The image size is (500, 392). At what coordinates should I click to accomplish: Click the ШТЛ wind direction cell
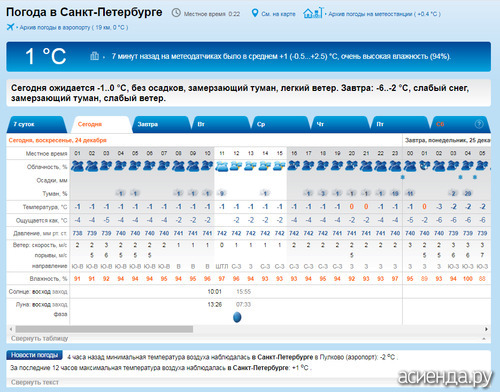[222, 266]
